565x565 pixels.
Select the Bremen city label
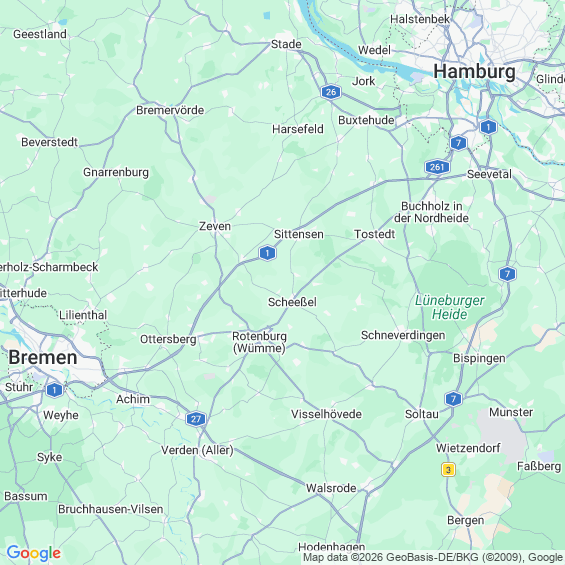coord(43,357)
